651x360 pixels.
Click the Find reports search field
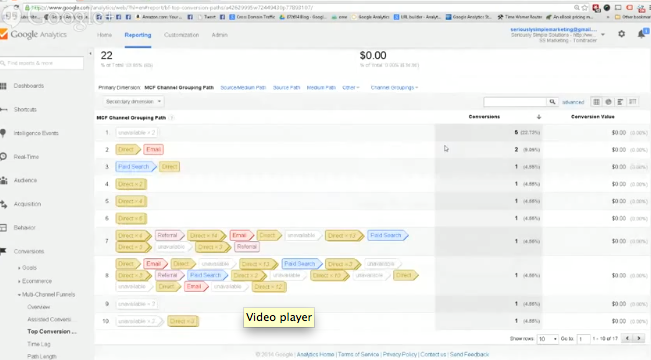pyautogui.click(x=42, y=63)
